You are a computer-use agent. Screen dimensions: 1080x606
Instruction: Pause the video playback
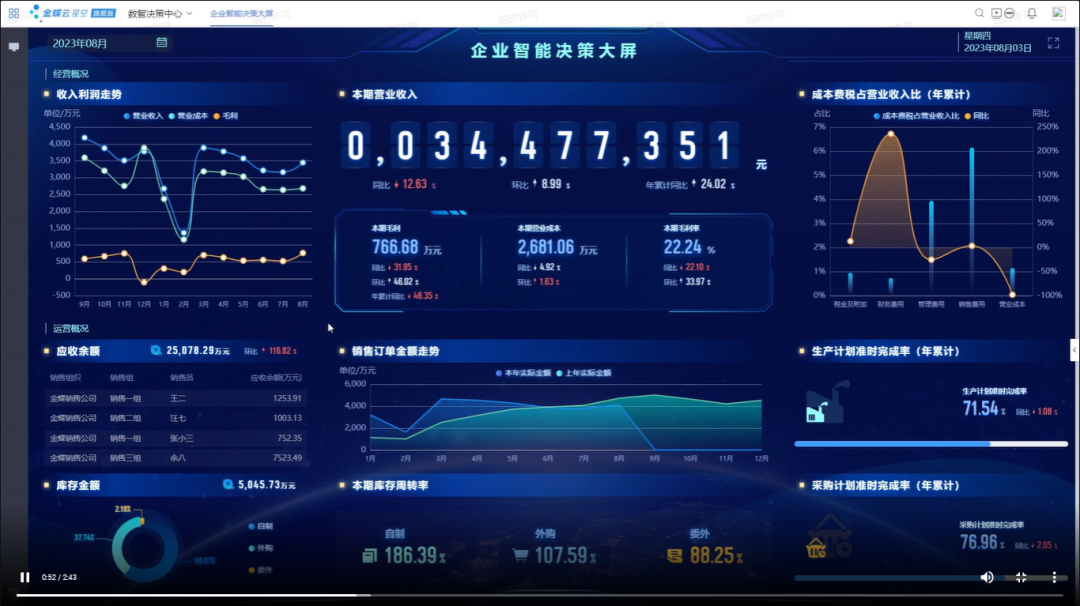point(25,577)
